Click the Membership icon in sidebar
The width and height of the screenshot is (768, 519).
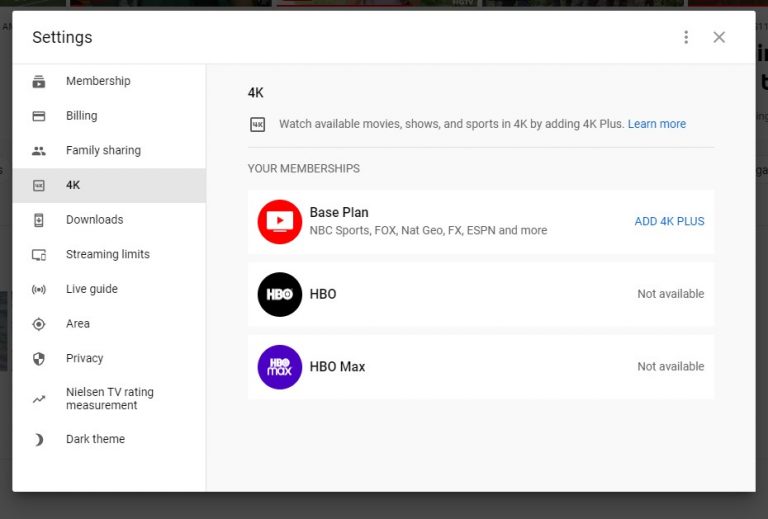pyautogui.click(x=39, y=82)
